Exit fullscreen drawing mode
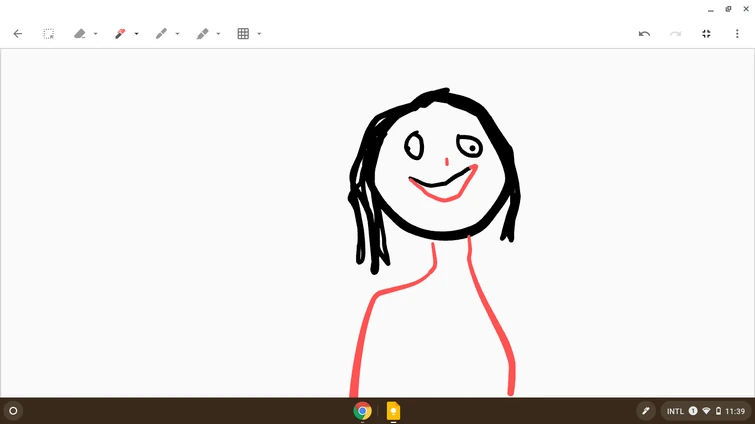Screen dimensions: 755x424 click(x=706, y=33)
